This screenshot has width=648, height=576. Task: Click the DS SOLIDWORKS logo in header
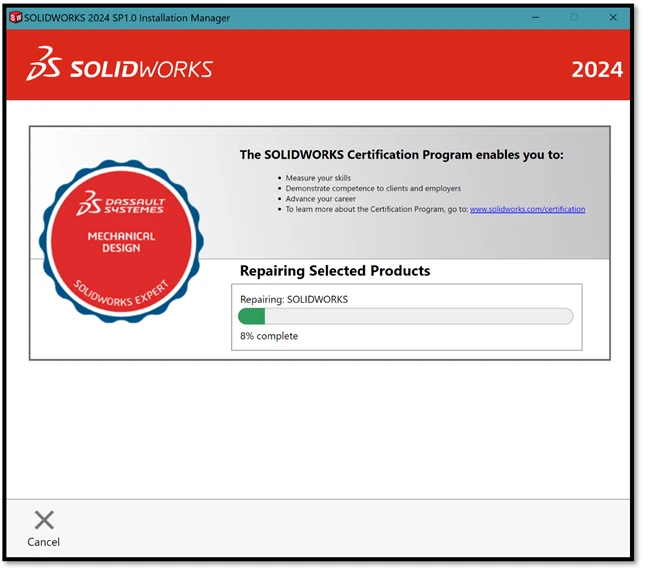[x=119, y=67]
